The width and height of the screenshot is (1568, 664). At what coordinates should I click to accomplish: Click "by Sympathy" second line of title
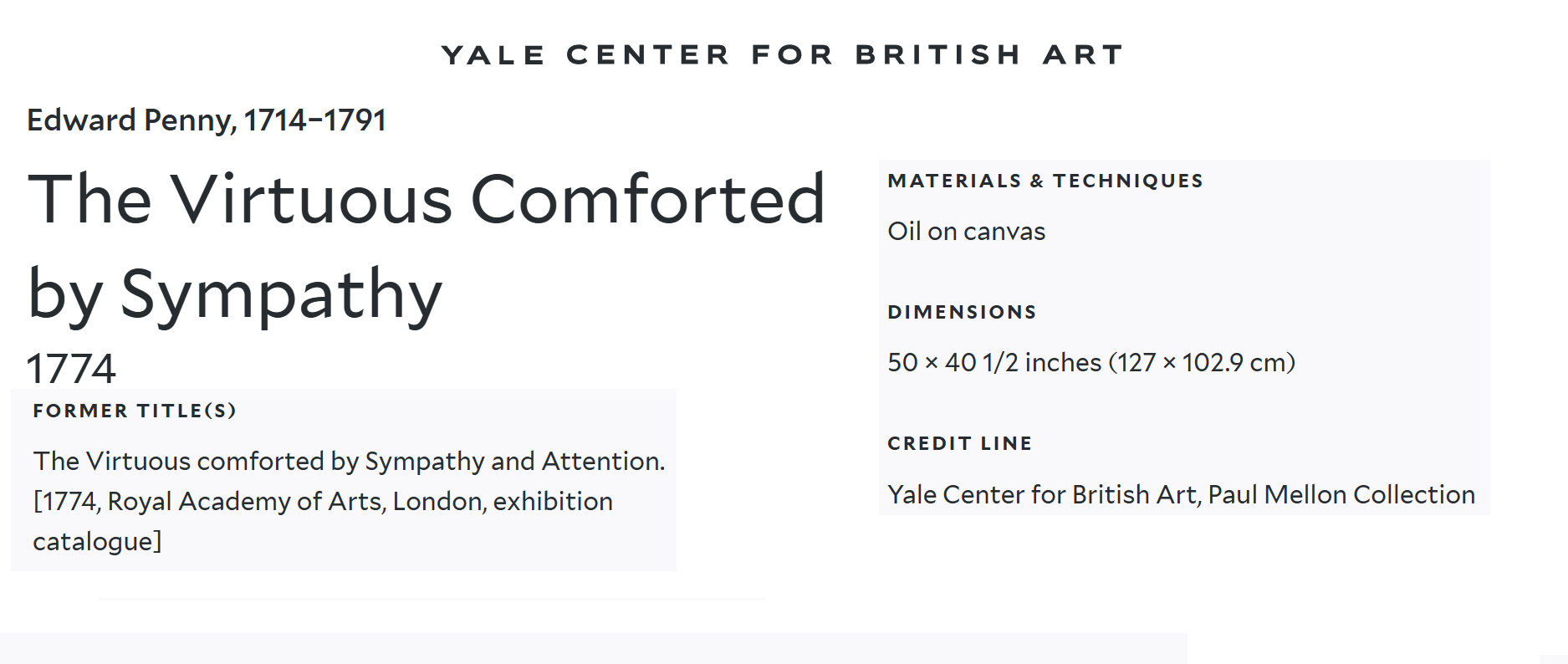coord(235,294)
